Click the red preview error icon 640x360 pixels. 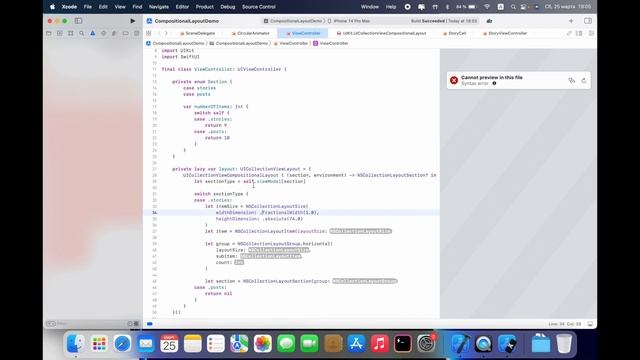pos(454,80)
